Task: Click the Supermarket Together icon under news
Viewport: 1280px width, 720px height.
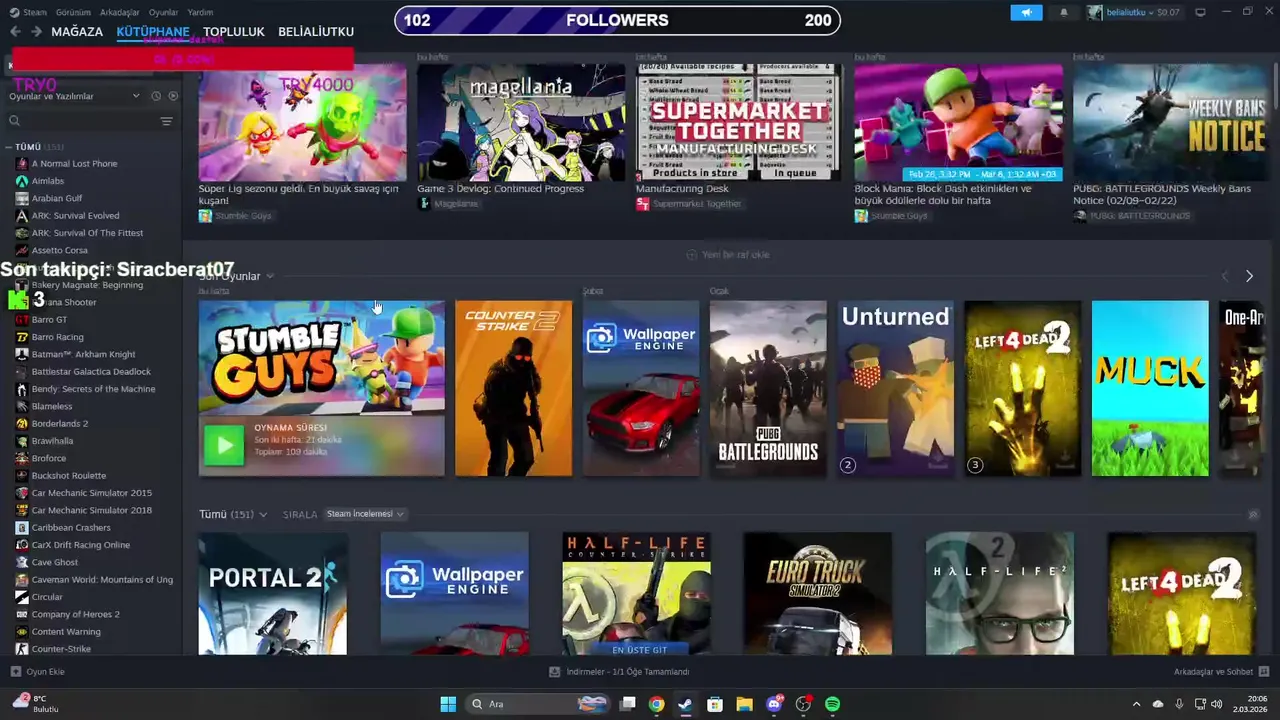Action: coord(643,204)
